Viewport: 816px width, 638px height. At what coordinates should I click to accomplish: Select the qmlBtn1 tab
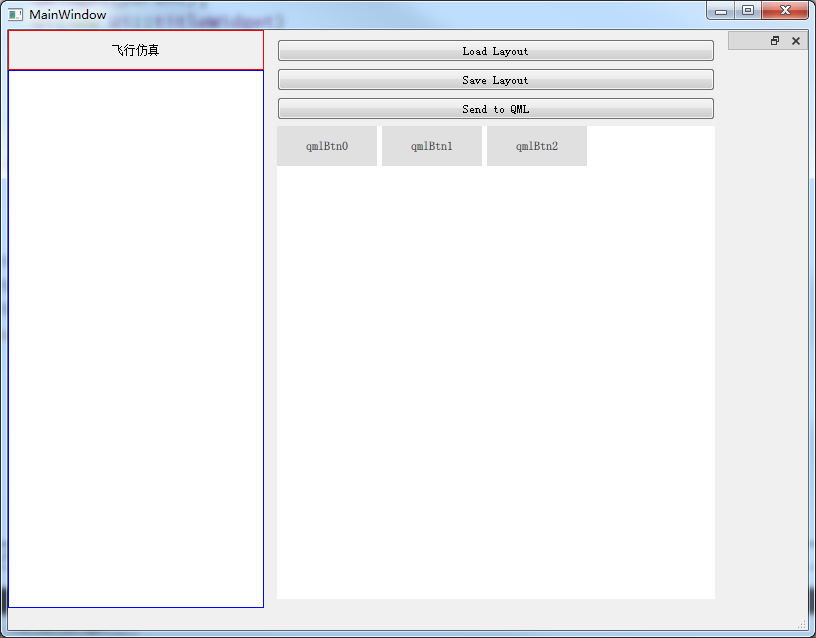(x=431, y=145)
